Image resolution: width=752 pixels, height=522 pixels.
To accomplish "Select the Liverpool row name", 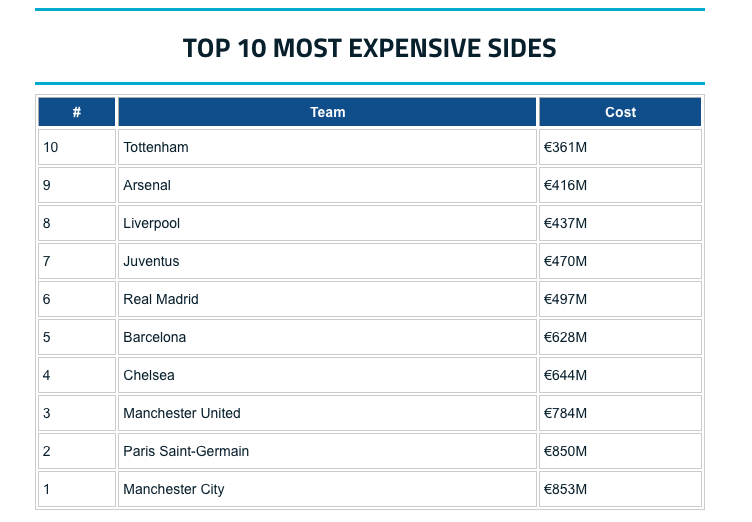I will pos(152,223).
